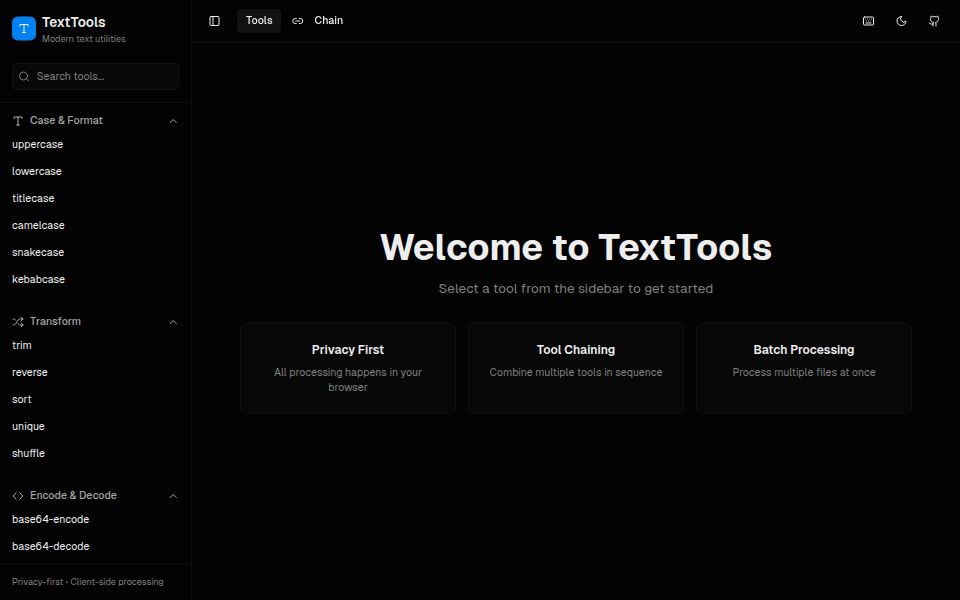The height and width of the screenshot is (600, 960).
Task: Click the Case & Format letter icon
Action: pos(16,120)
